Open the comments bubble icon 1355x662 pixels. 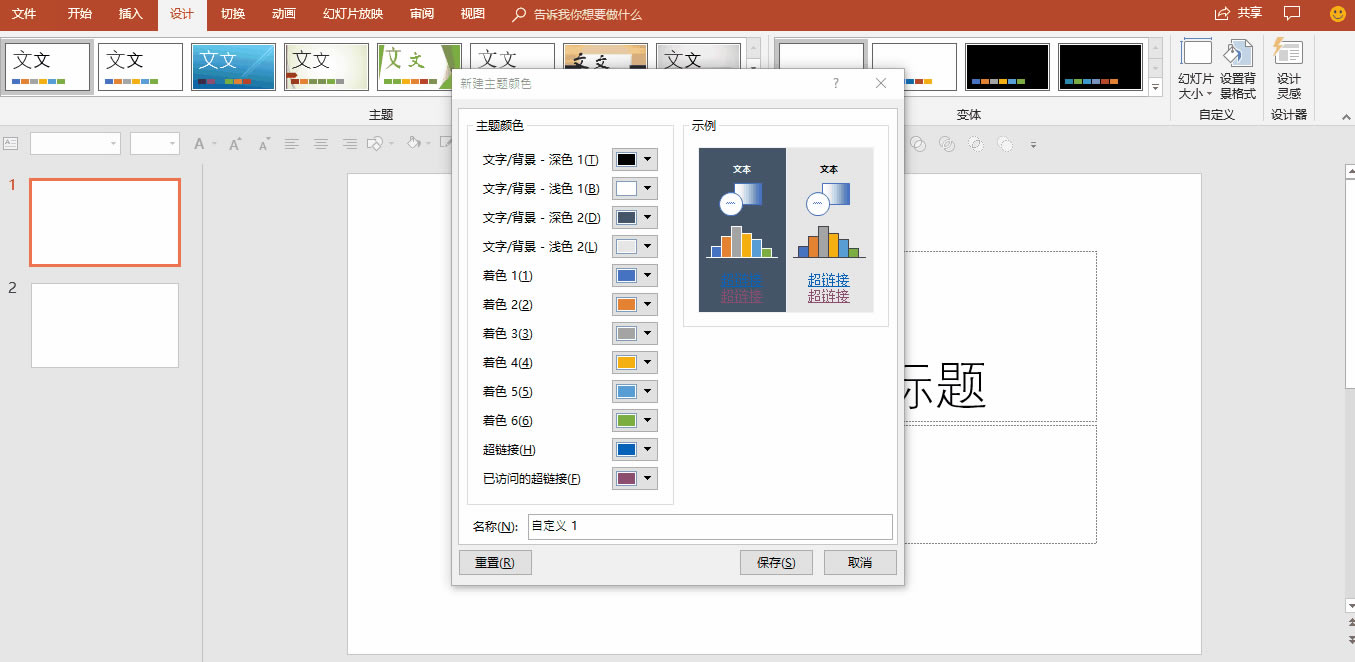point(1291,14)
